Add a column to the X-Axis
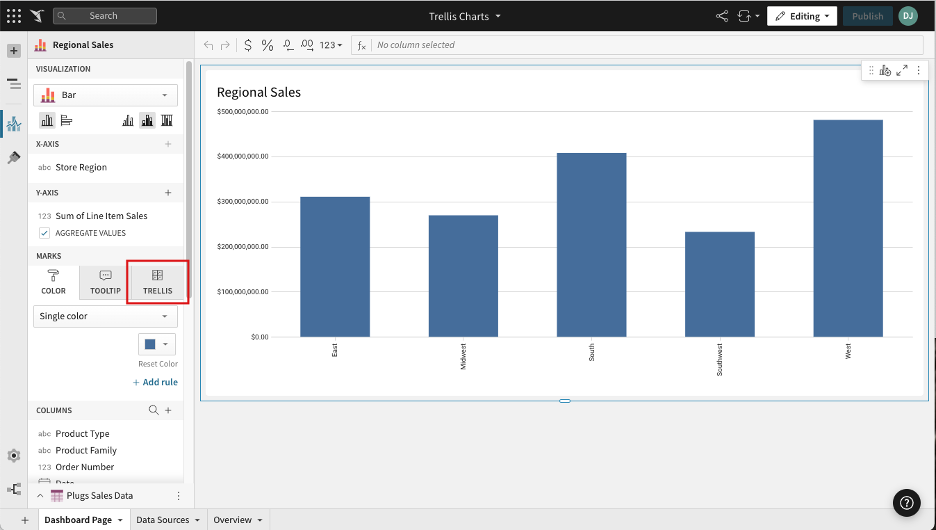The height and width of the screenshot is (530, 936). [168, 144]
